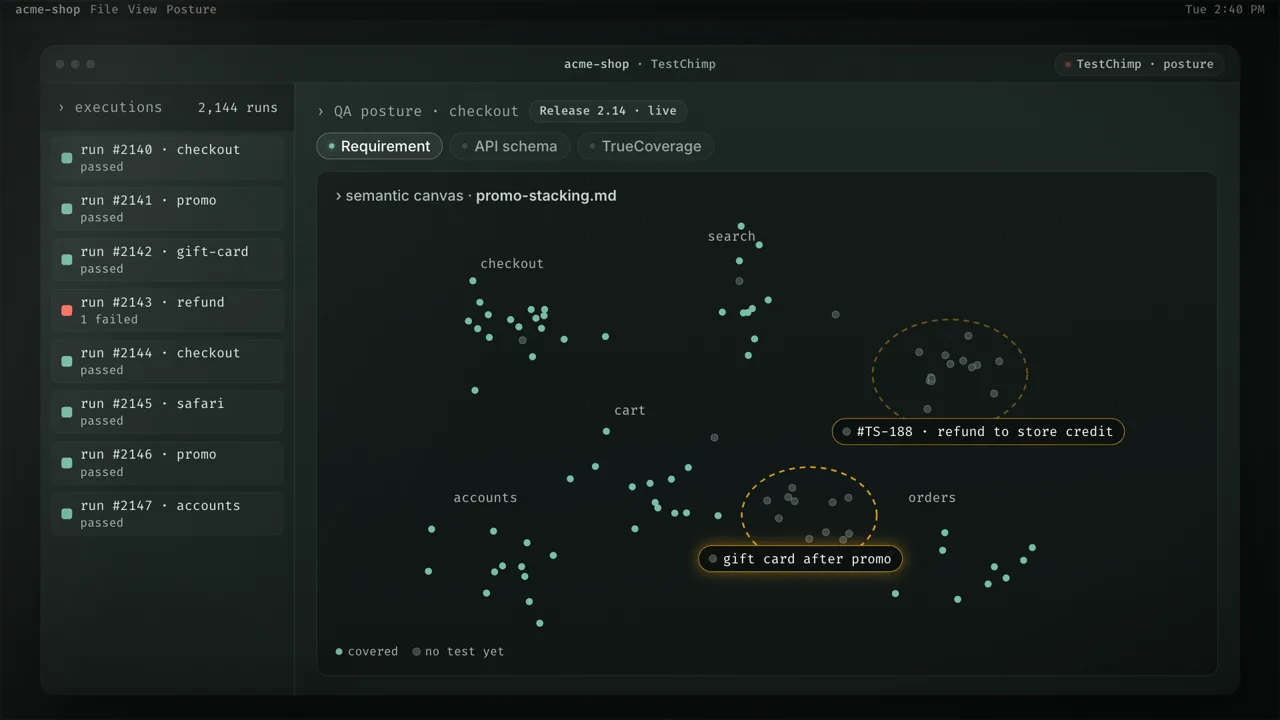Open run #2144 · checkout
Image resolution: width=1280 pixels, height=720 pixels.
pos(169,361)
